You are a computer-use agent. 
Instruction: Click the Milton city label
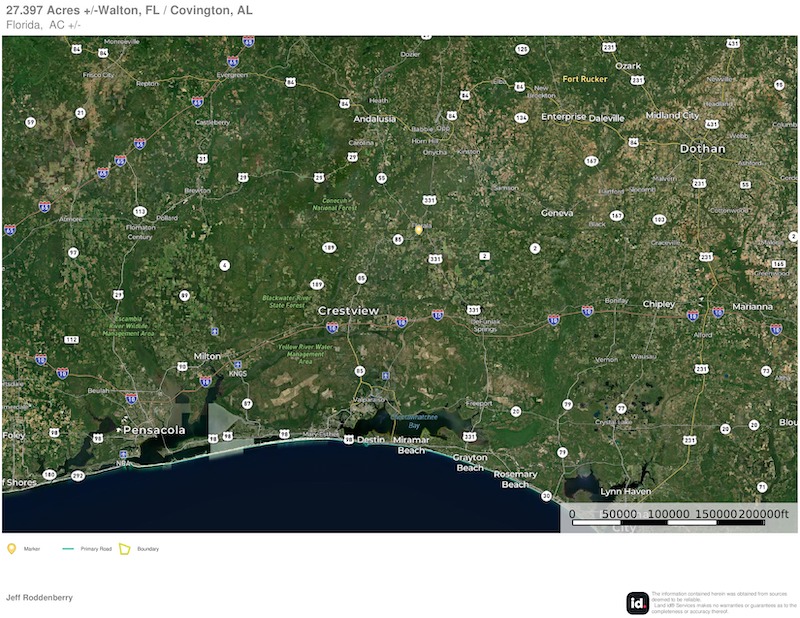click(207, 356)
